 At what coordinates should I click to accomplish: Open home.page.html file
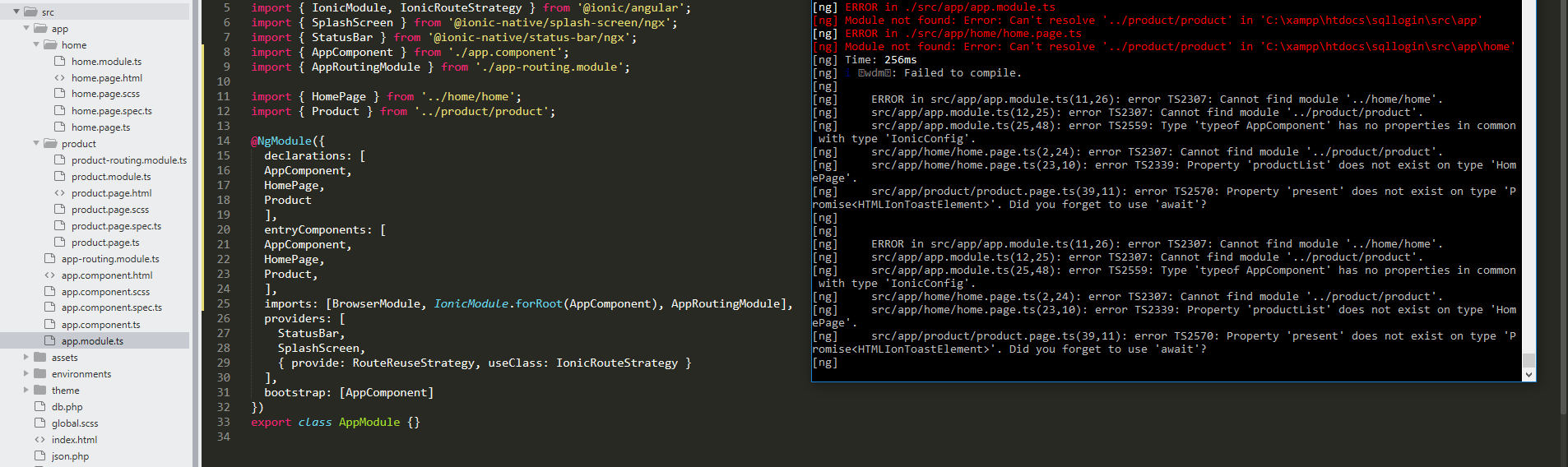click(107, 78)
